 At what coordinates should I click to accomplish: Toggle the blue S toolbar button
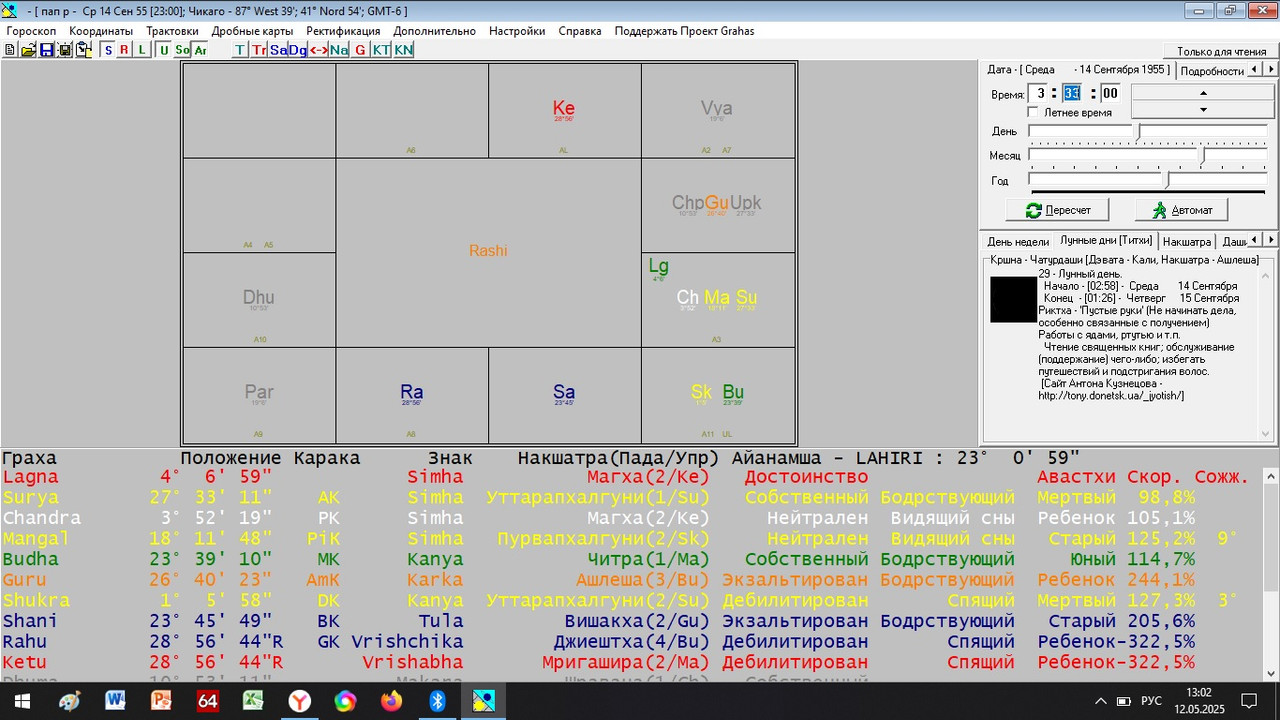pyautogui.click(x=108, y=50)
